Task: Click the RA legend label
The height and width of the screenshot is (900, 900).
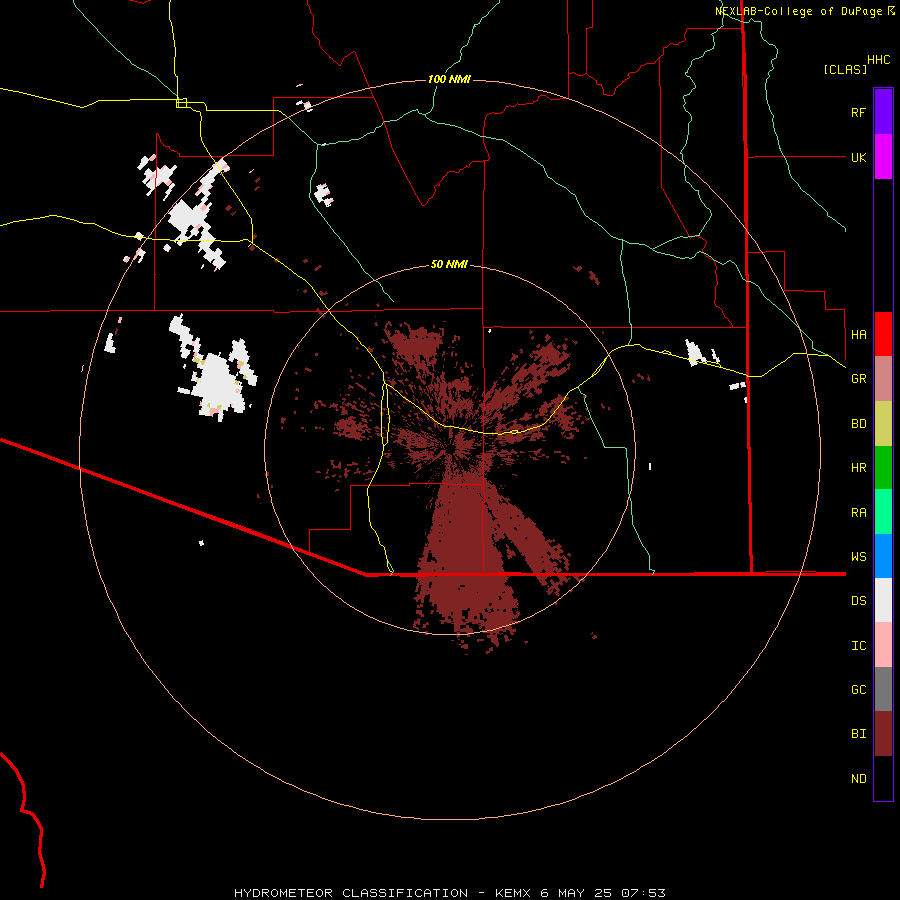Action: click(858, 513)
